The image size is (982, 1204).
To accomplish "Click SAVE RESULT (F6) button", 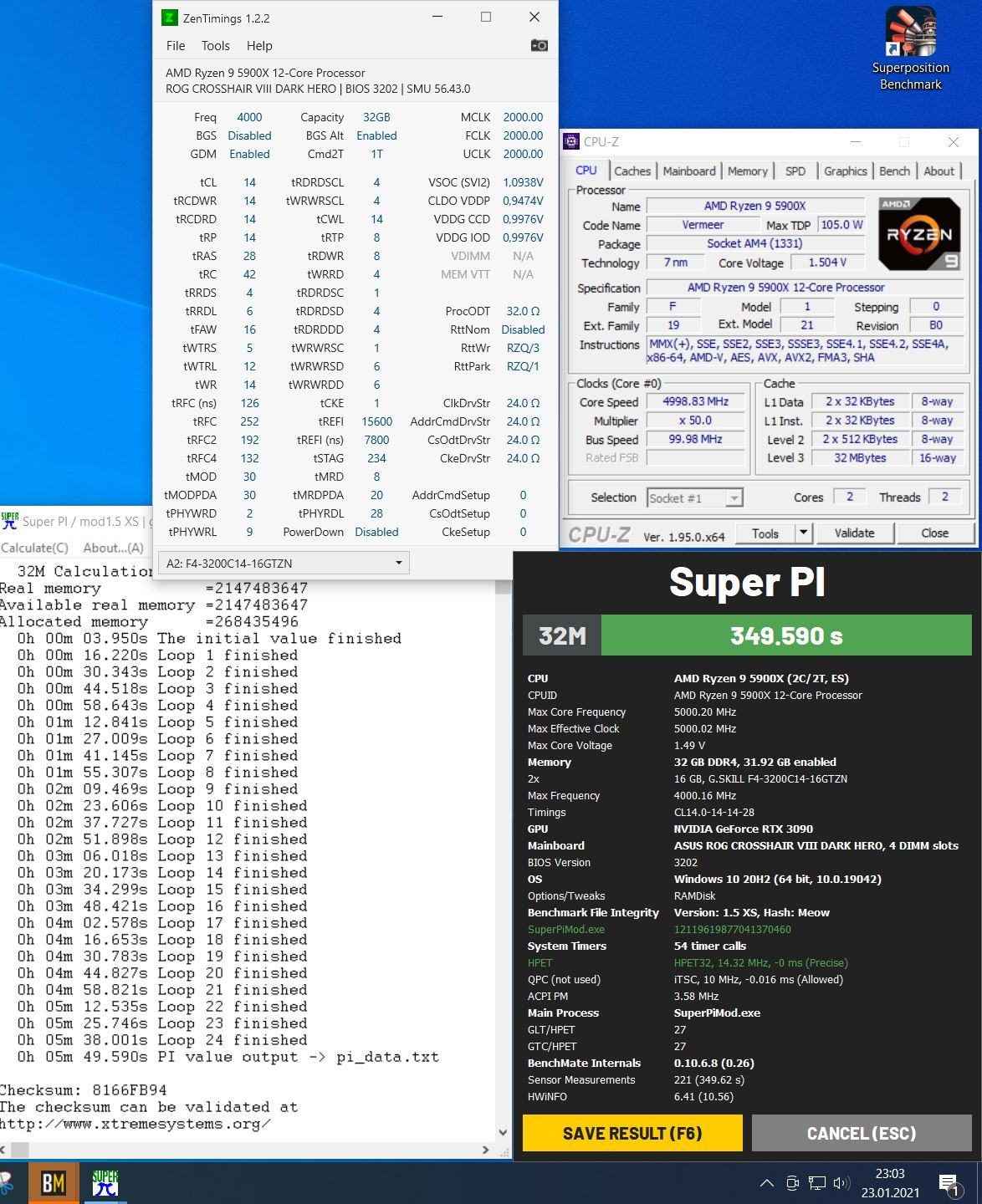I will (x=632, y=1133).
